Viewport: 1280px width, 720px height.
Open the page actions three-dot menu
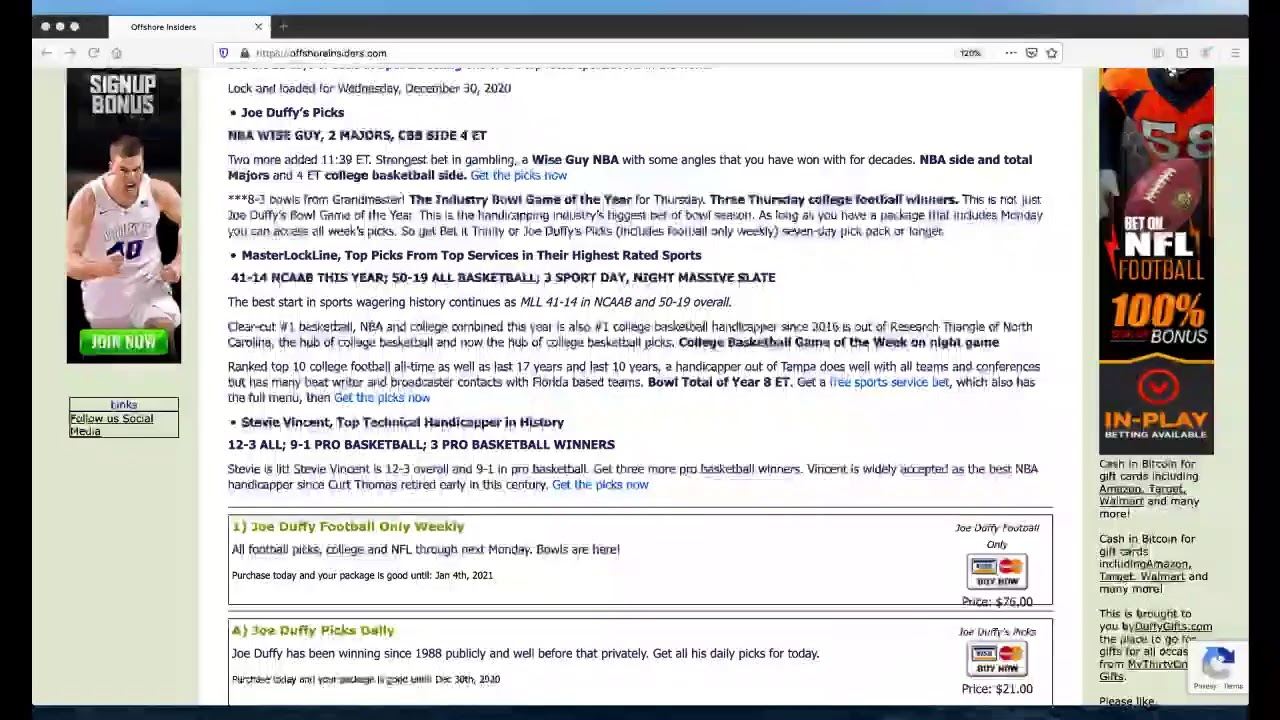1011,53
